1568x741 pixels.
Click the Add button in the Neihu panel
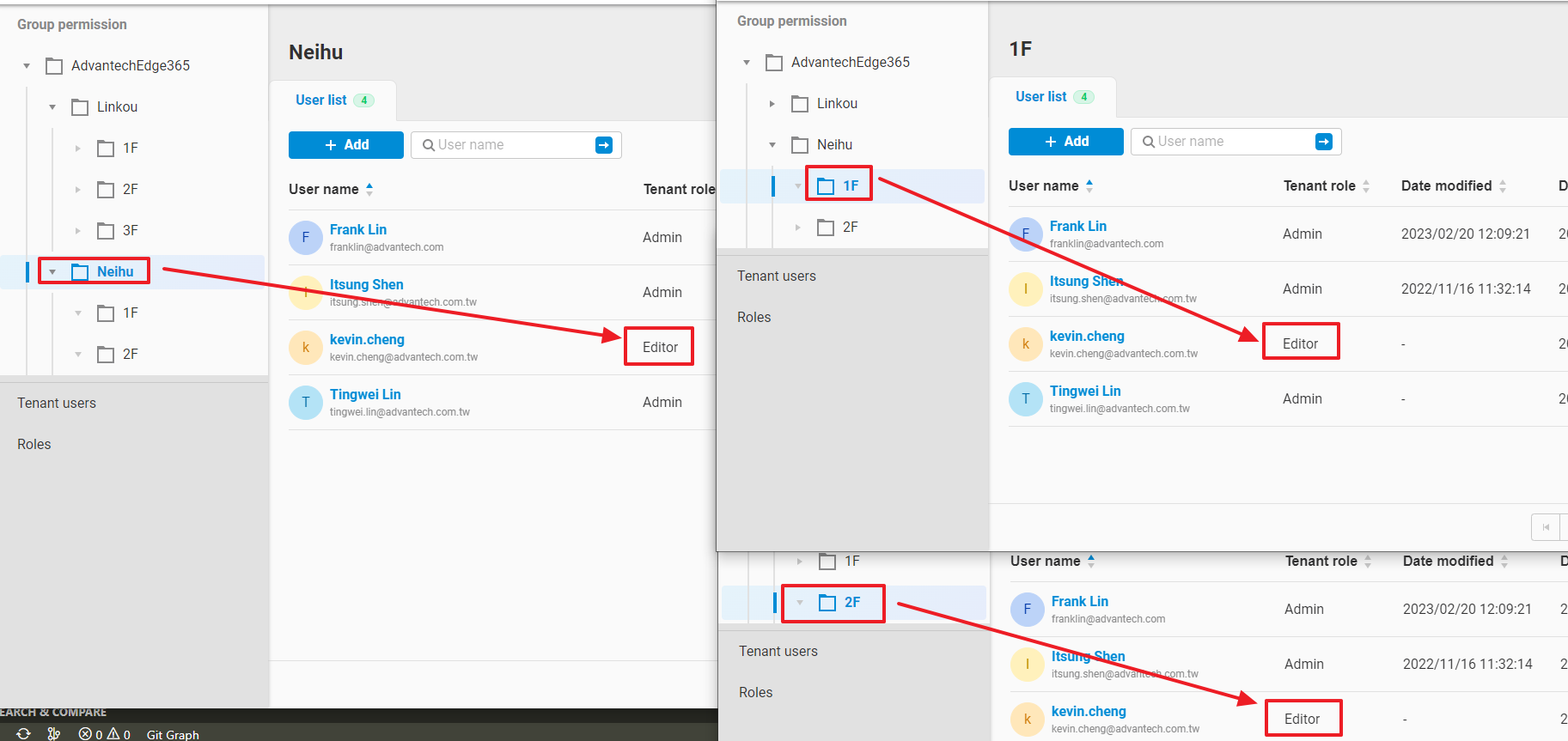tap(345, 145)
